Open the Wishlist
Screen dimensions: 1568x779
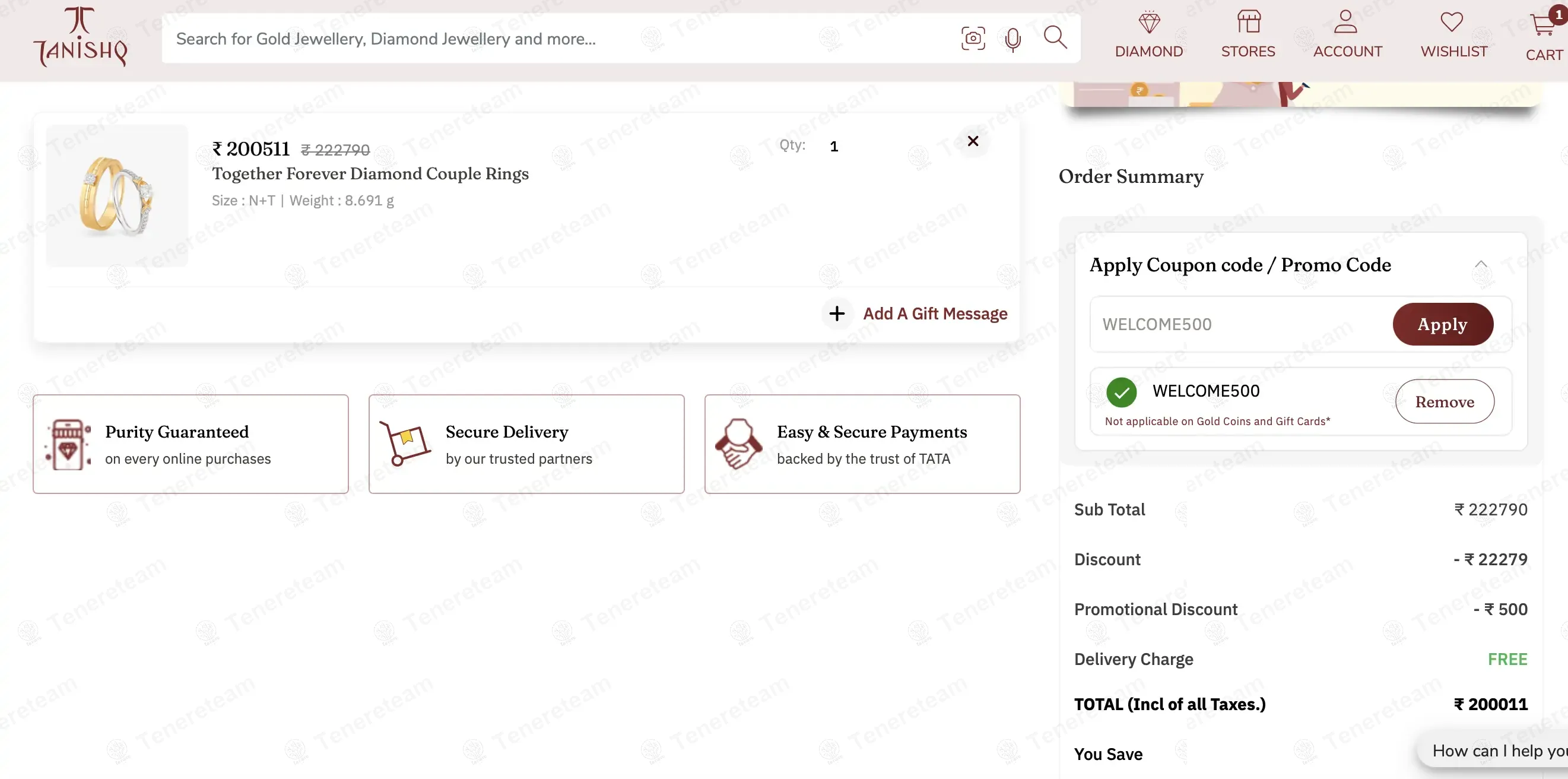(x=1453, y=34)
